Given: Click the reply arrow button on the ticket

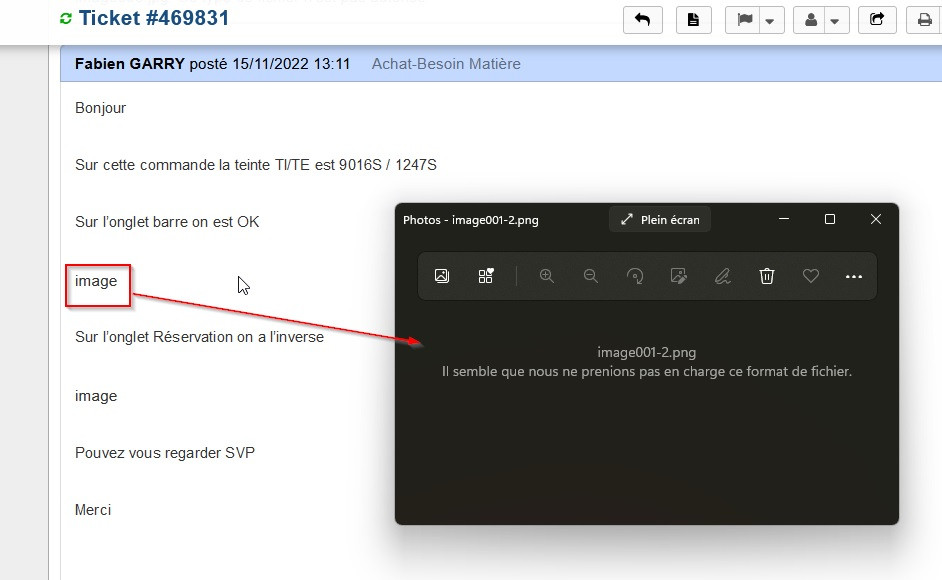Looking at the screenshot, I should click(x=642, y=20).
